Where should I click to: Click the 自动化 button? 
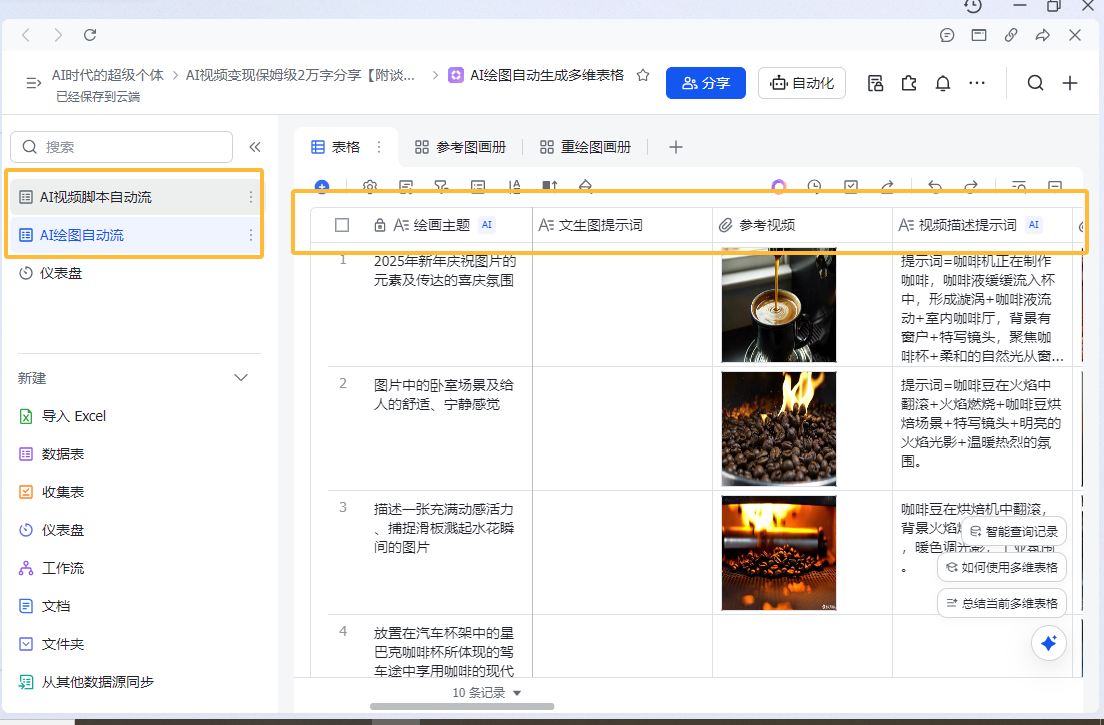[x=802, y=83]
